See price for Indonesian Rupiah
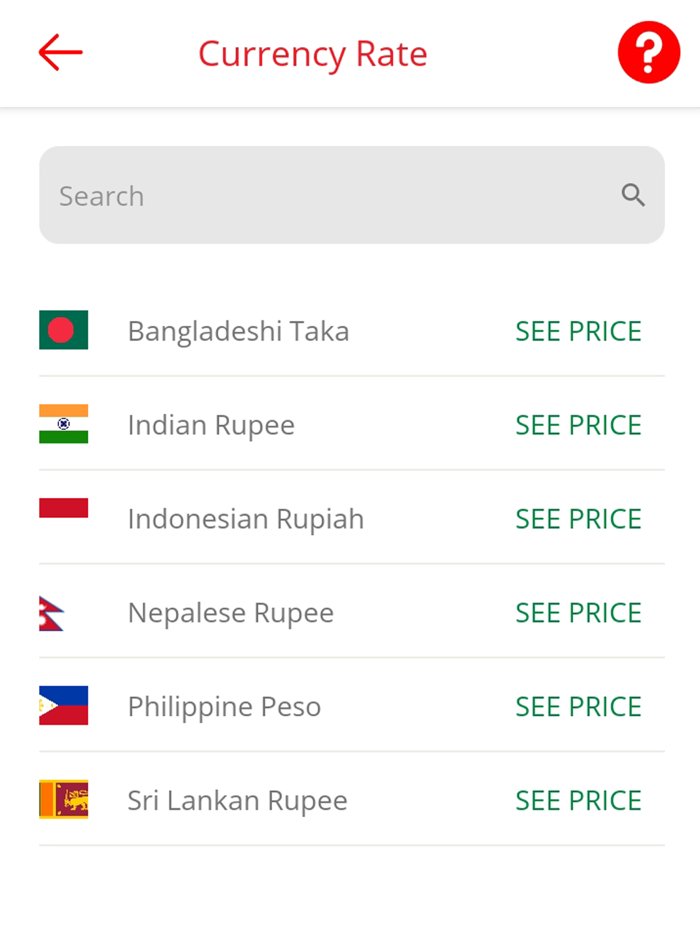The width and height of the screenshot is (700, 934). 578,518
